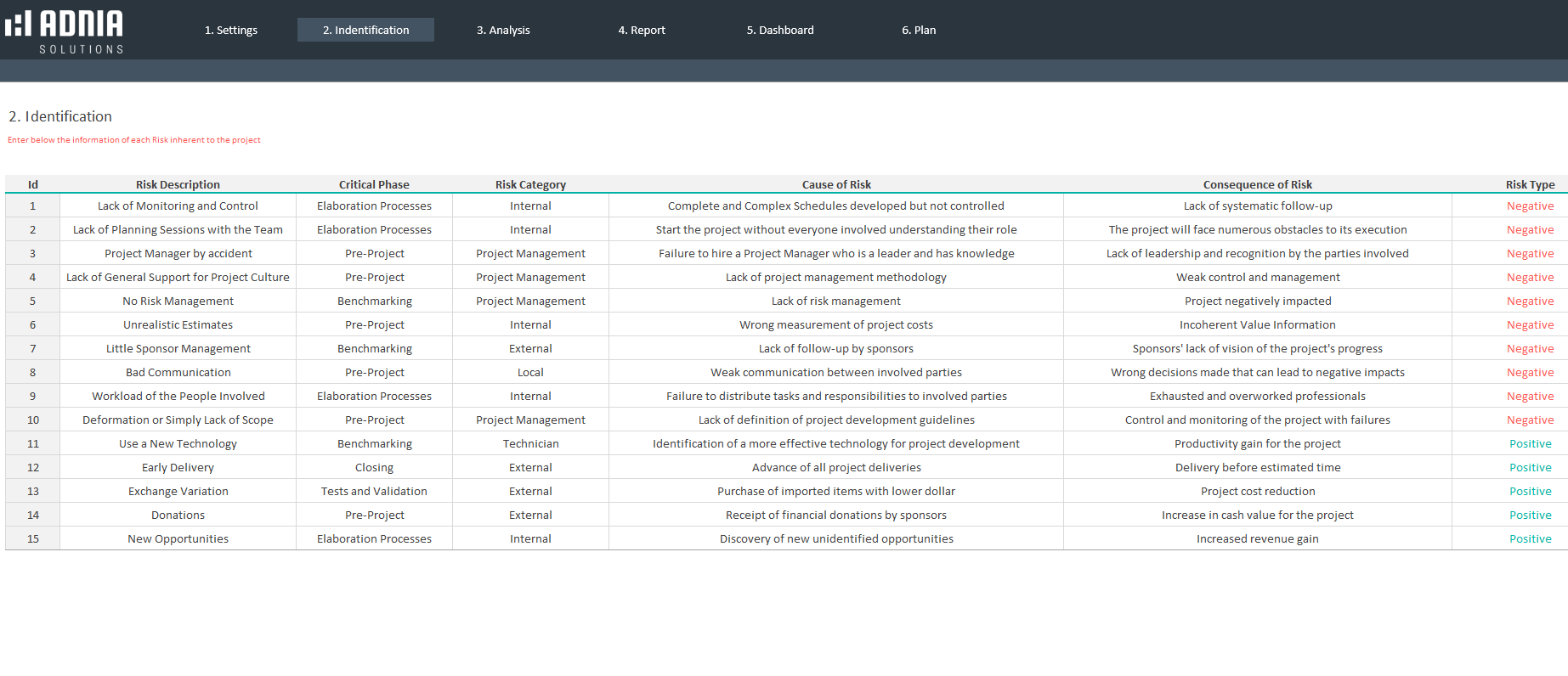Select the 2. Indentification tab
The height and width of the screenshot is (676, 1568).
(365, 30)
